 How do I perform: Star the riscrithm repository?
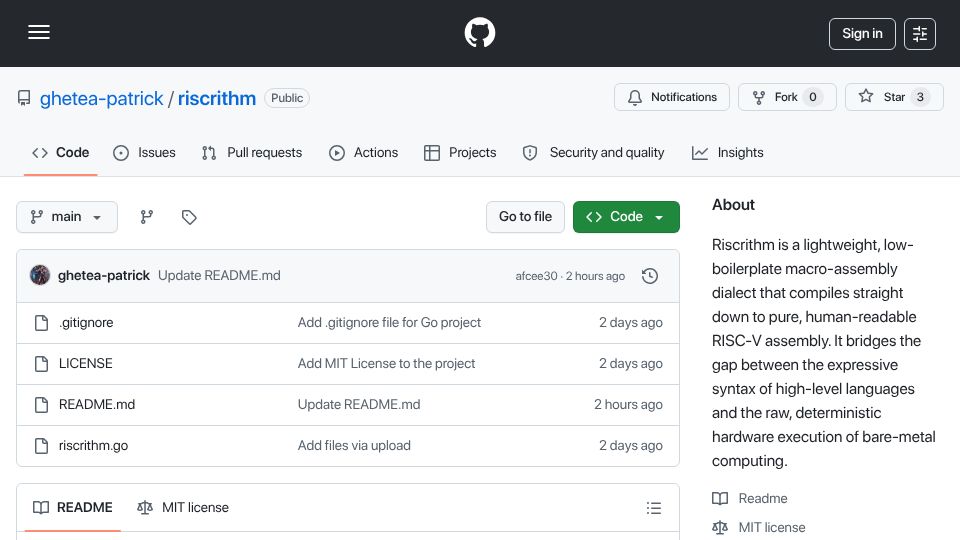point(894,97)
